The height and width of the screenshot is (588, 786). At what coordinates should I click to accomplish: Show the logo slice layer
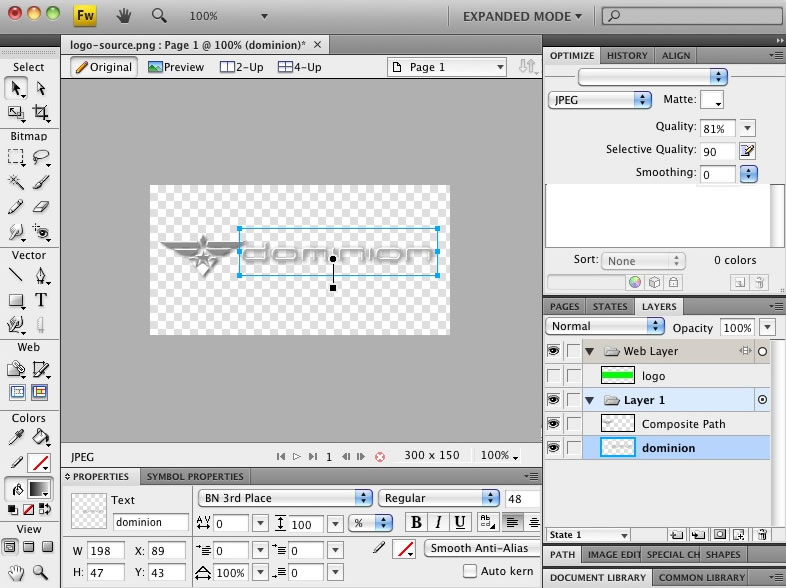[553, 375]
